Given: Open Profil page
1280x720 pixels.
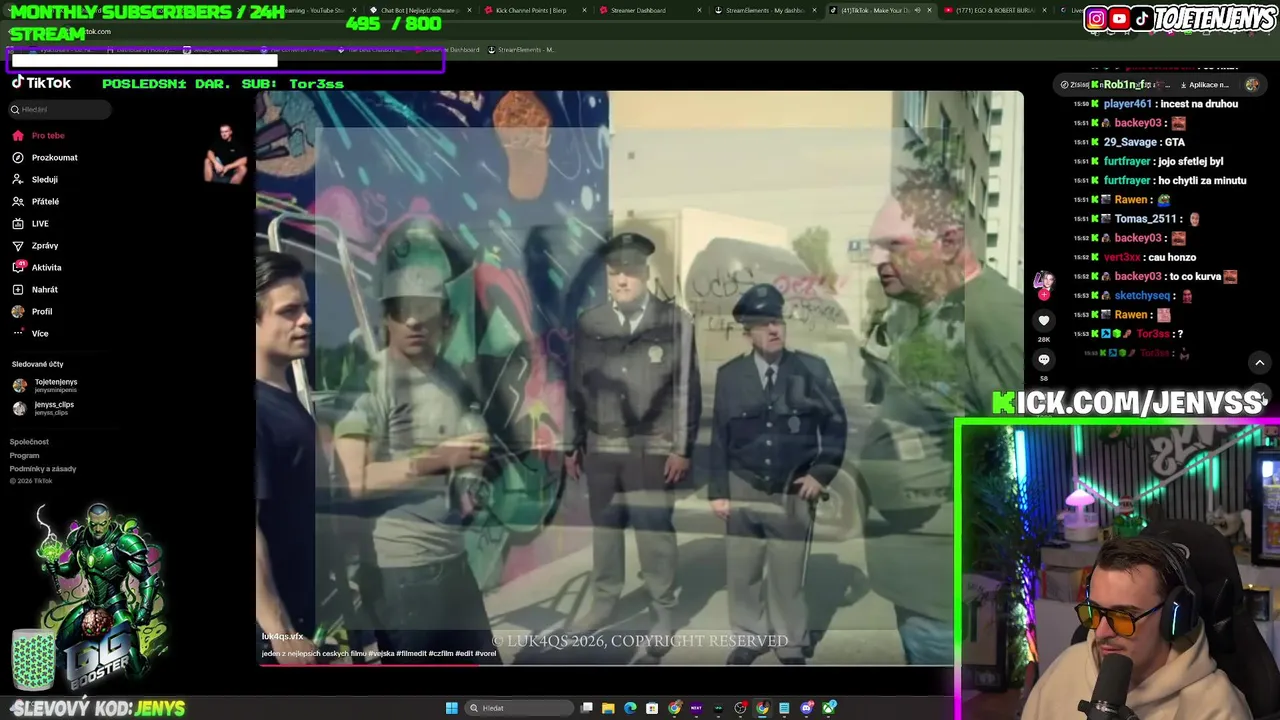Looking at the screenshot, I should [41, 311].
